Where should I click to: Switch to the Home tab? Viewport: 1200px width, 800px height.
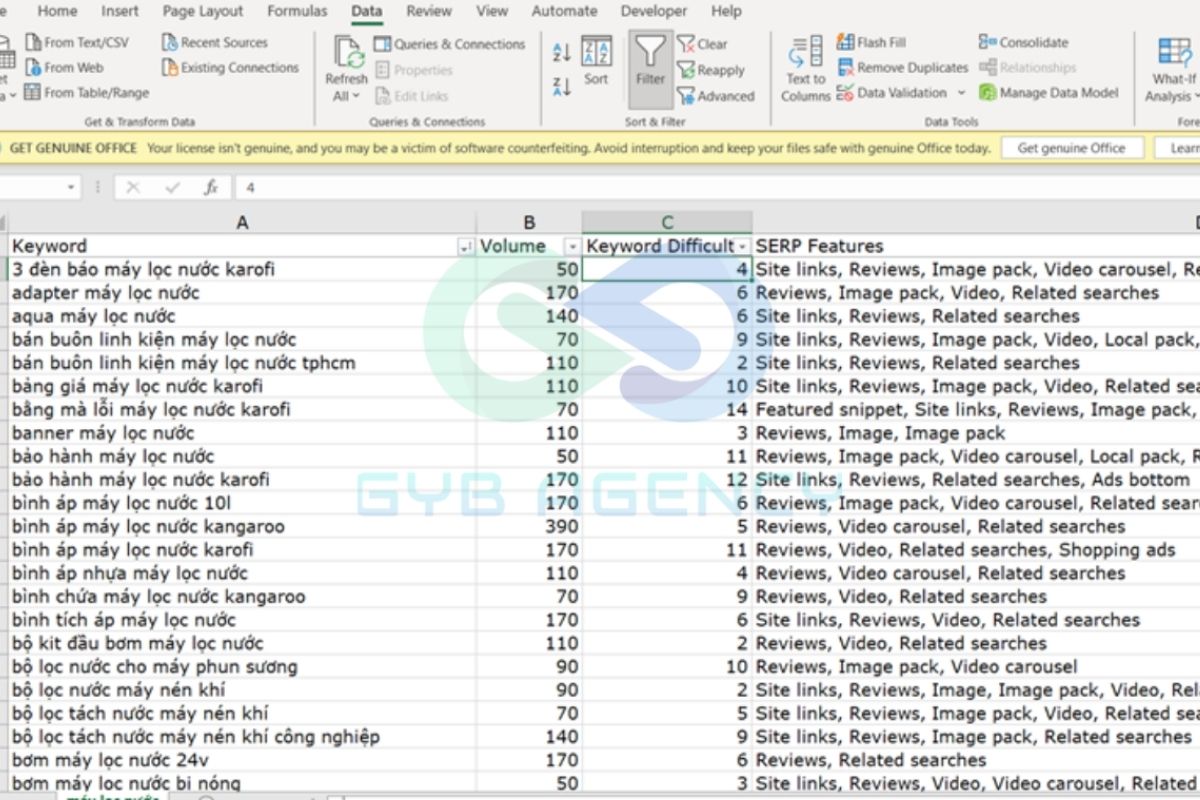57,11
